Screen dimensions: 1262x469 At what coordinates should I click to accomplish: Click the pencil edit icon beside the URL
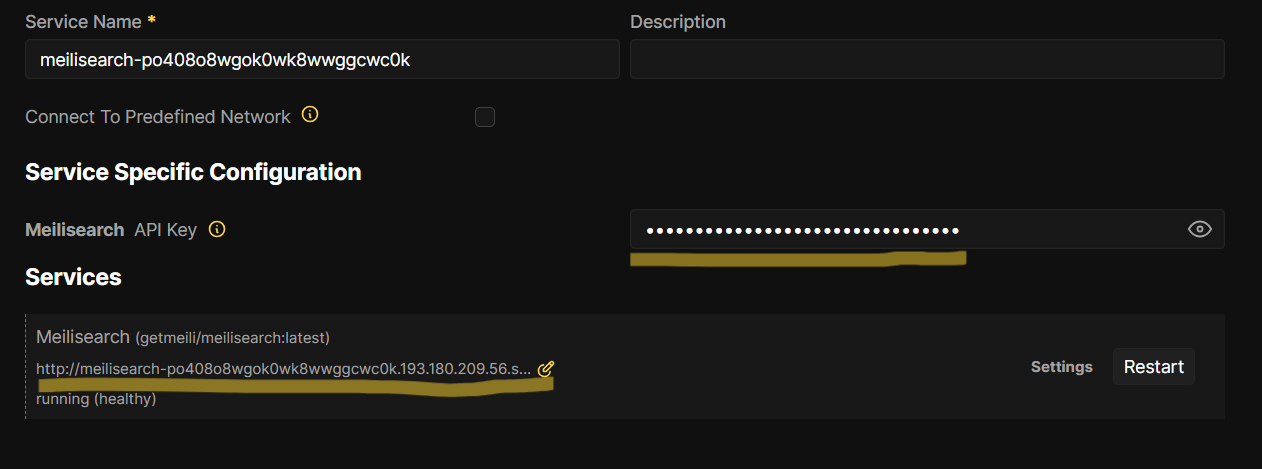[545, 369]
